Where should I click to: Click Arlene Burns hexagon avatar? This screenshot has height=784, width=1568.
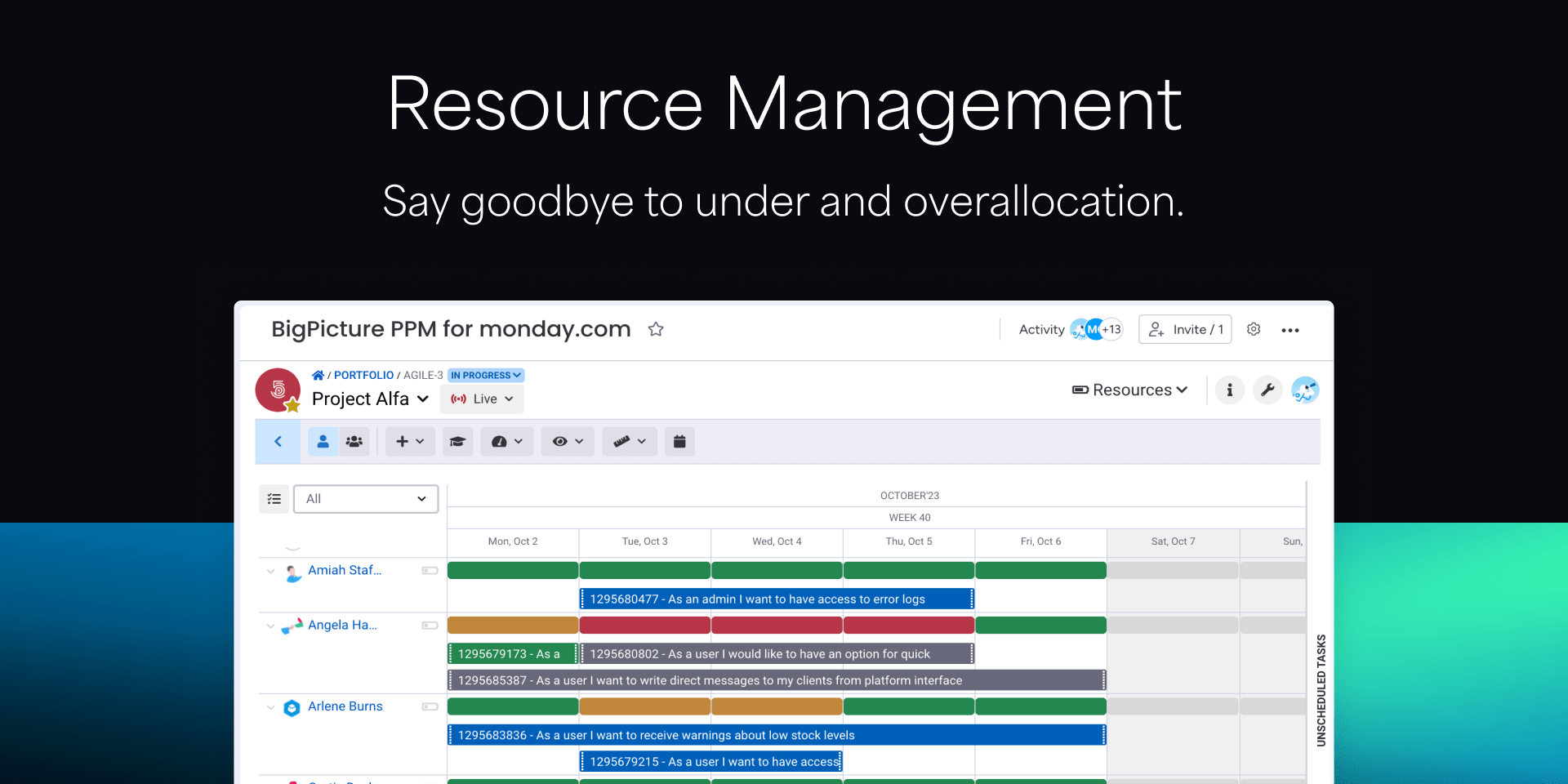coord(292,708)
